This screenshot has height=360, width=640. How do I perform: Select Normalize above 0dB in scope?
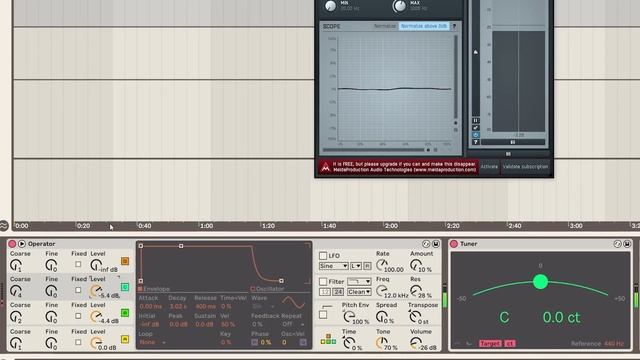(x=424, y=26)
